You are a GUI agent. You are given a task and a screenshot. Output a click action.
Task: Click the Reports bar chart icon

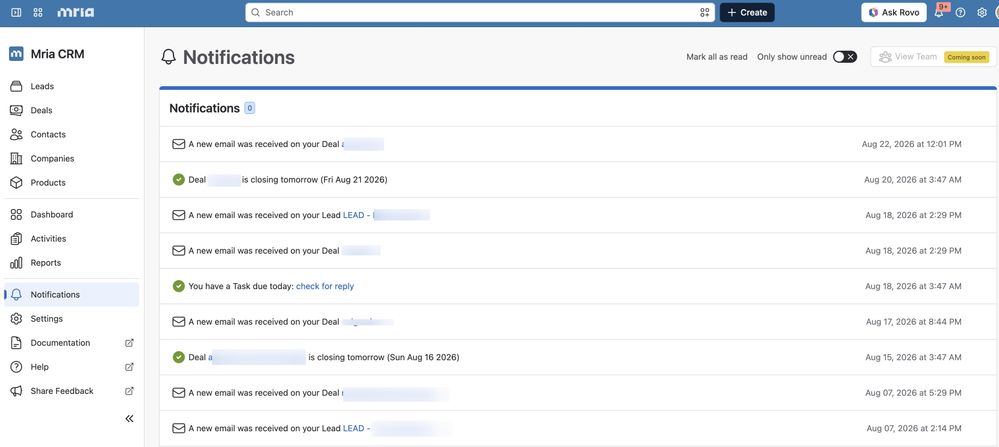coord(17,263)
